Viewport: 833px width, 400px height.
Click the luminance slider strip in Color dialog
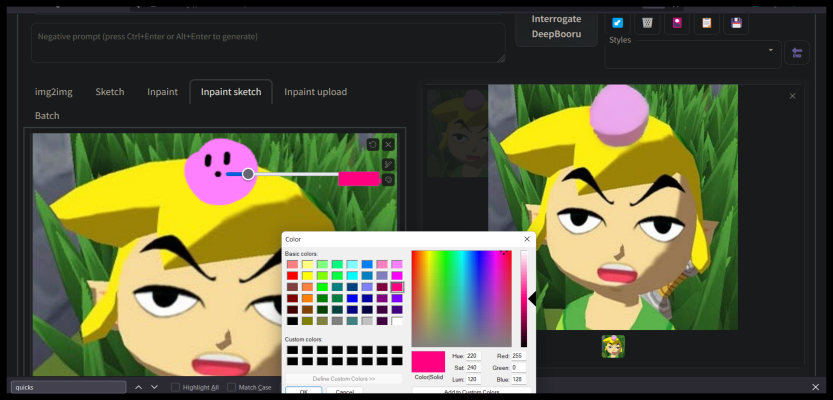tap(524, 299)
